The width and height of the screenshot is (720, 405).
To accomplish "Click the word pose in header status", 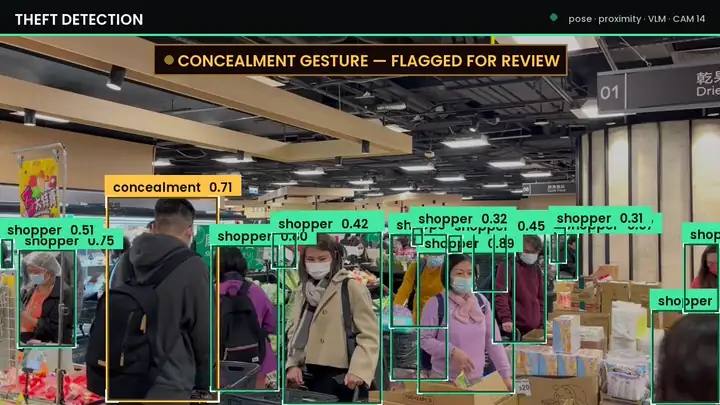I will pos(580,19).
